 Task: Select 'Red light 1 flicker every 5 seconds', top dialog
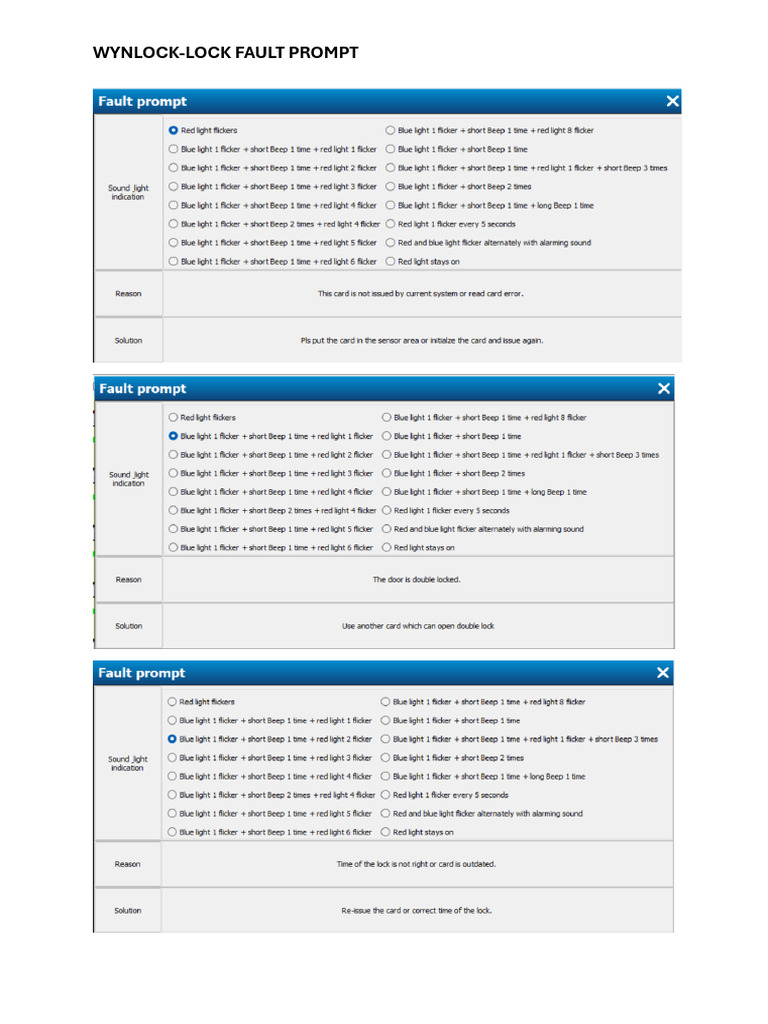coord(390,224)
